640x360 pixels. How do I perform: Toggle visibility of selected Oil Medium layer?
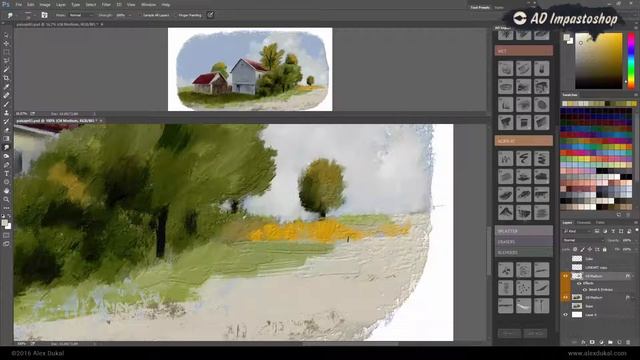pyautogui.click(x=566, y=276)
